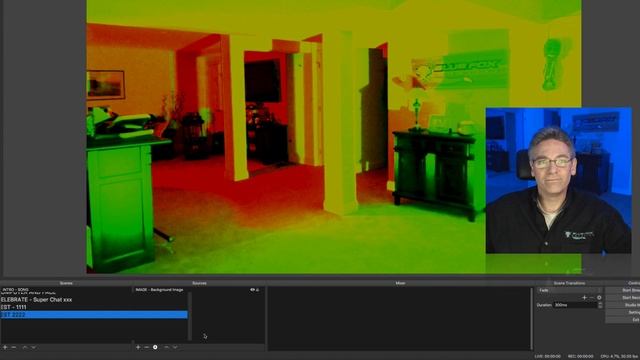
Task: Remove the selected scene with the Scenes minus icon
Action: pyautogui.click(x=14, y=347)
